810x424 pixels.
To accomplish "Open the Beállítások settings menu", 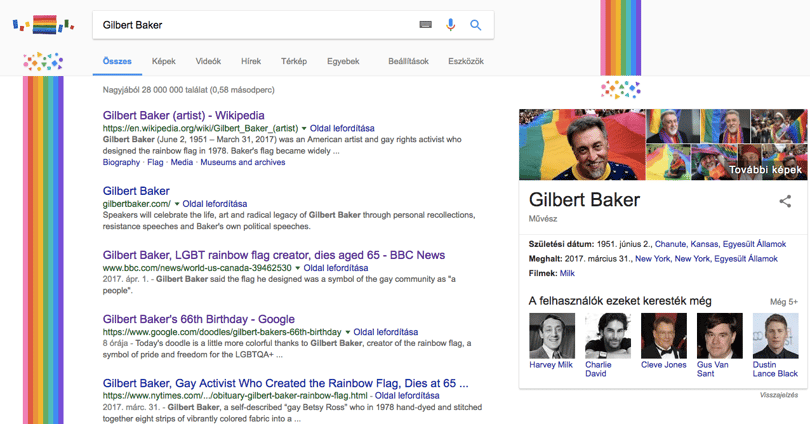I will pos(408,61).
